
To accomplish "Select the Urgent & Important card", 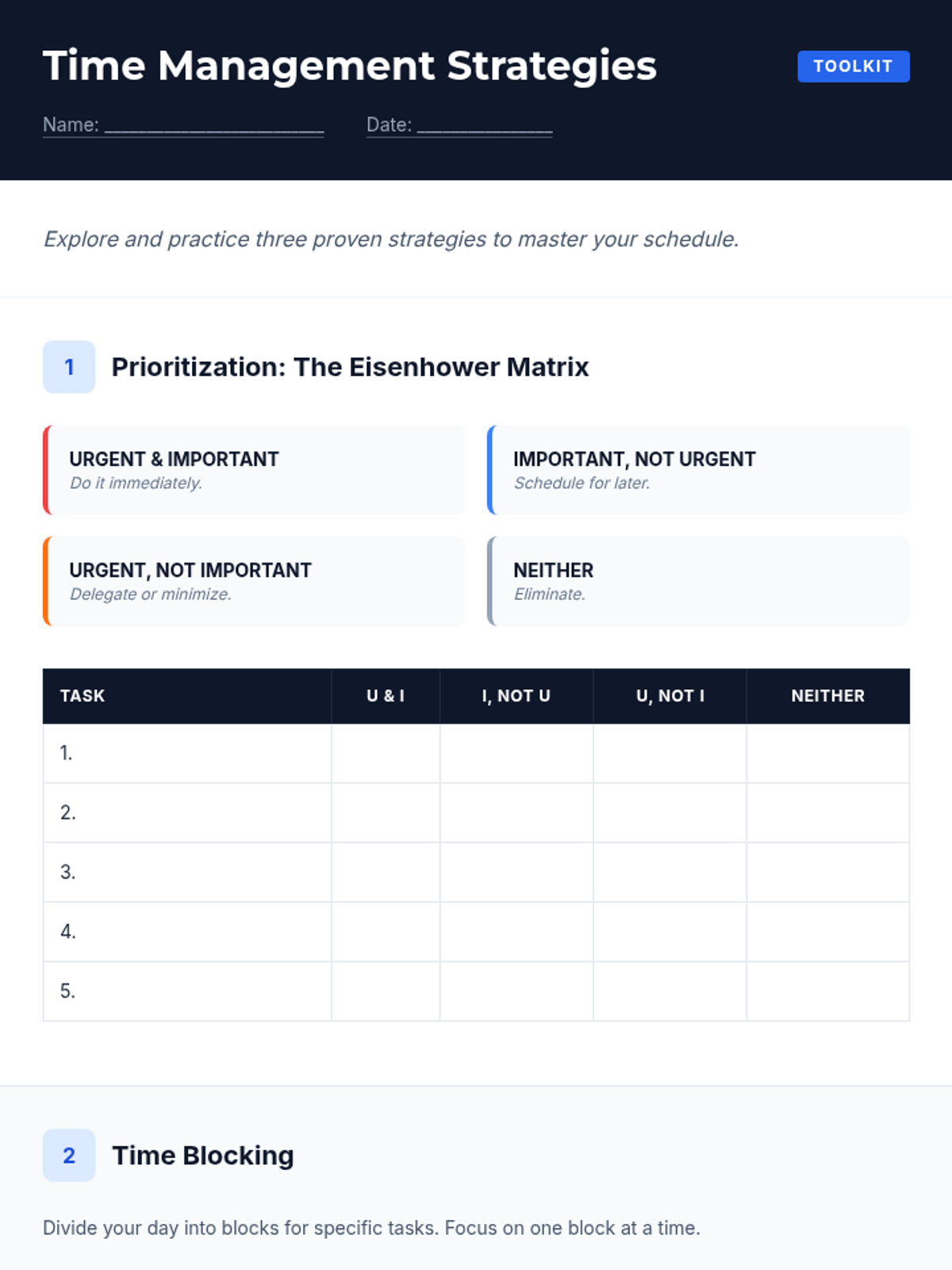I will point(255,470).
